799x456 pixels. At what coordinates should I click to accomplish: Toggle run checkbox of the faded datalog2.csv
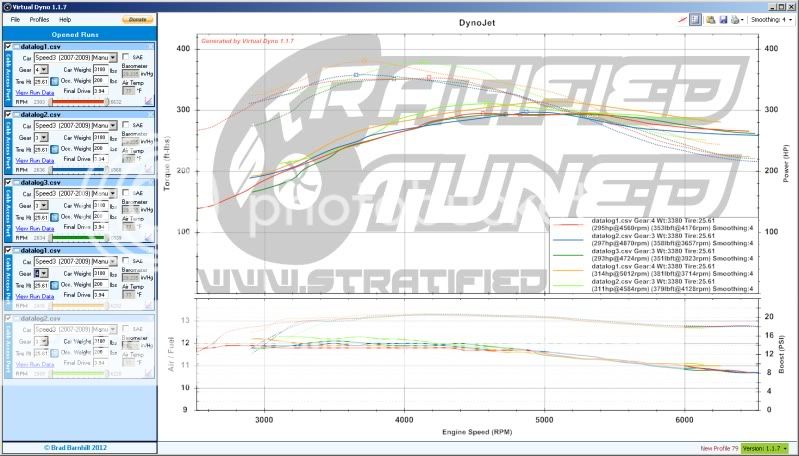[8, 318]
